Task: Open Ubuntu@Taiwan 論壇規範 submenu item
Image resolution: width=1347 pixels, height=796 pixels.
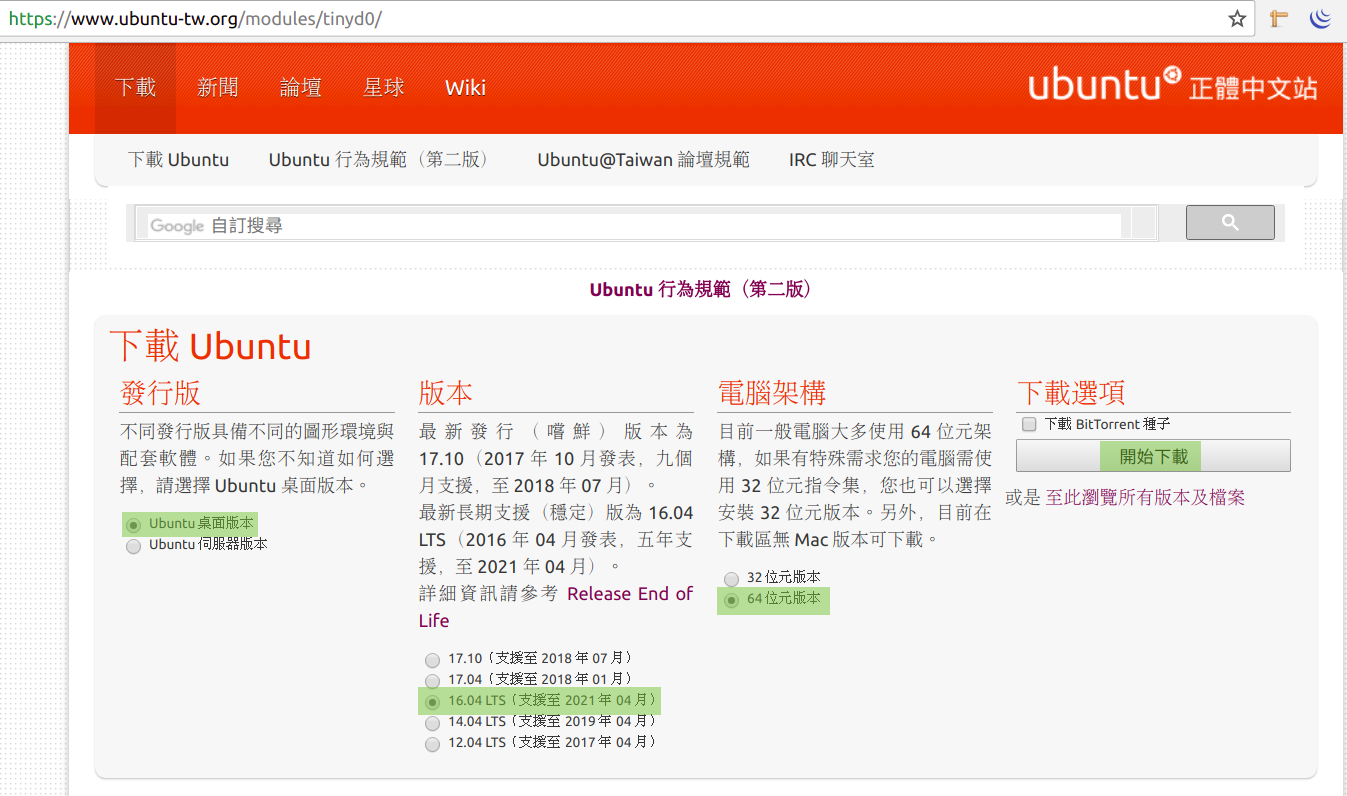Action: point(643,160)
